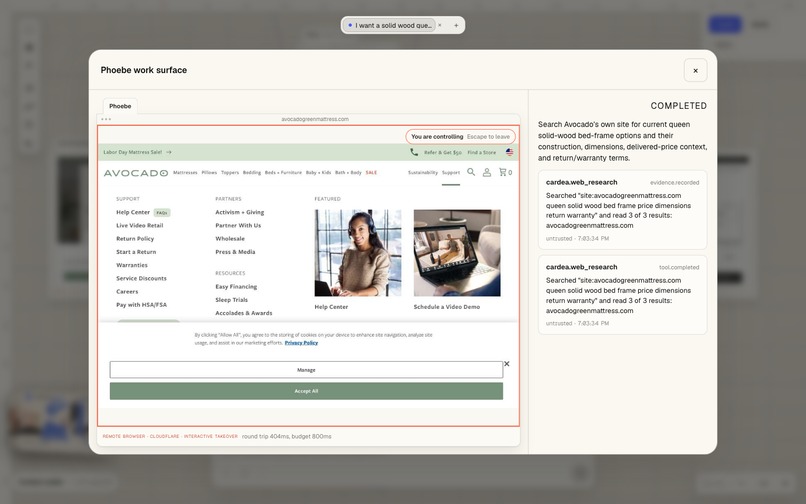Open the SALE nav item
The height and width of the screenshot is (504, 806).
[371, 173]
